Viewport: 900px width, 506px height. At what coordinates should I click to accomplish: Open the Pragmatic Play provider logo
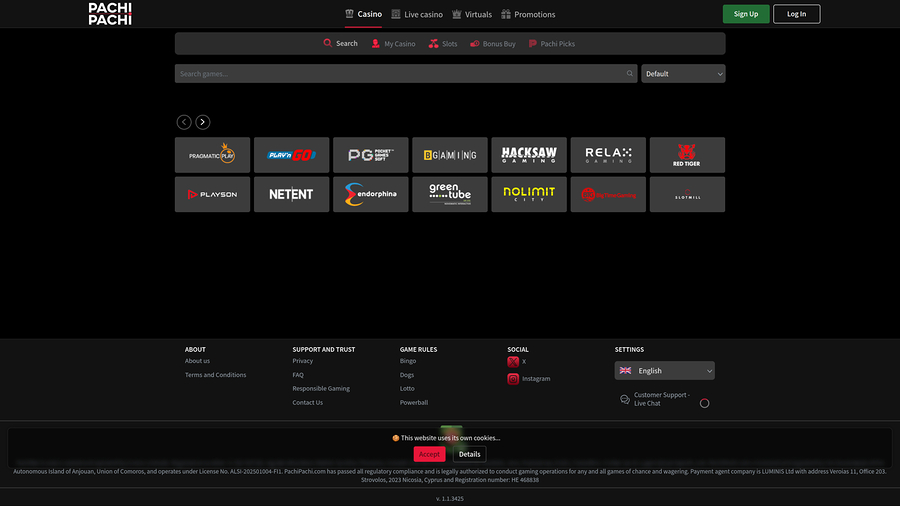[212, 155]
